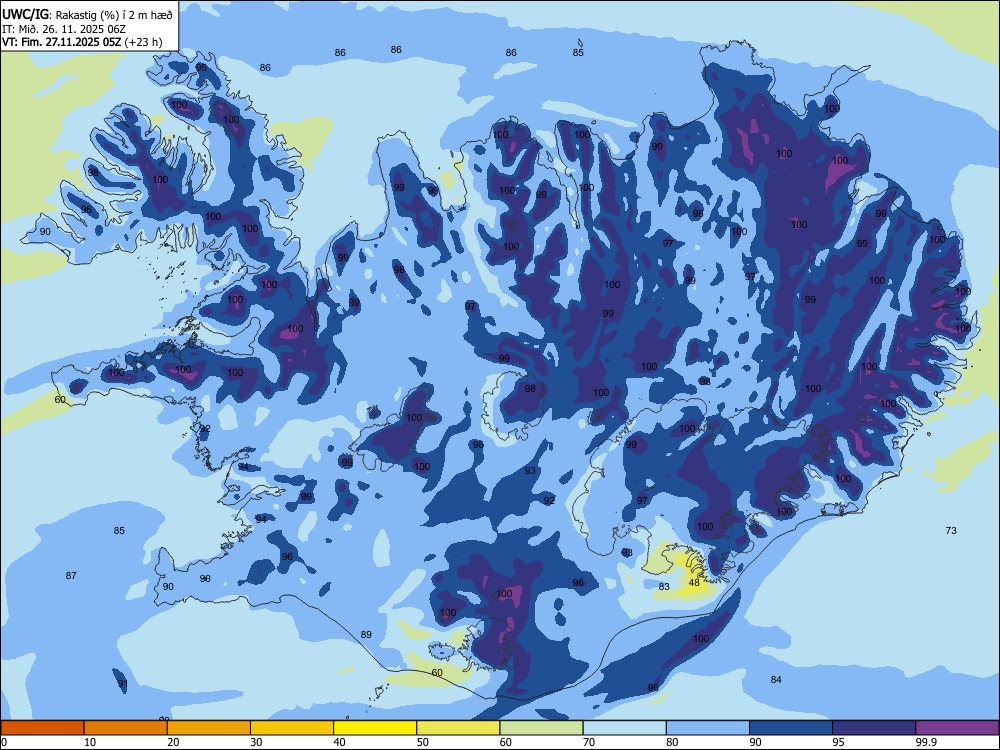Pick the pale green 60–70 legend swatch
The image size is (1000, 750).
(541, 728)
